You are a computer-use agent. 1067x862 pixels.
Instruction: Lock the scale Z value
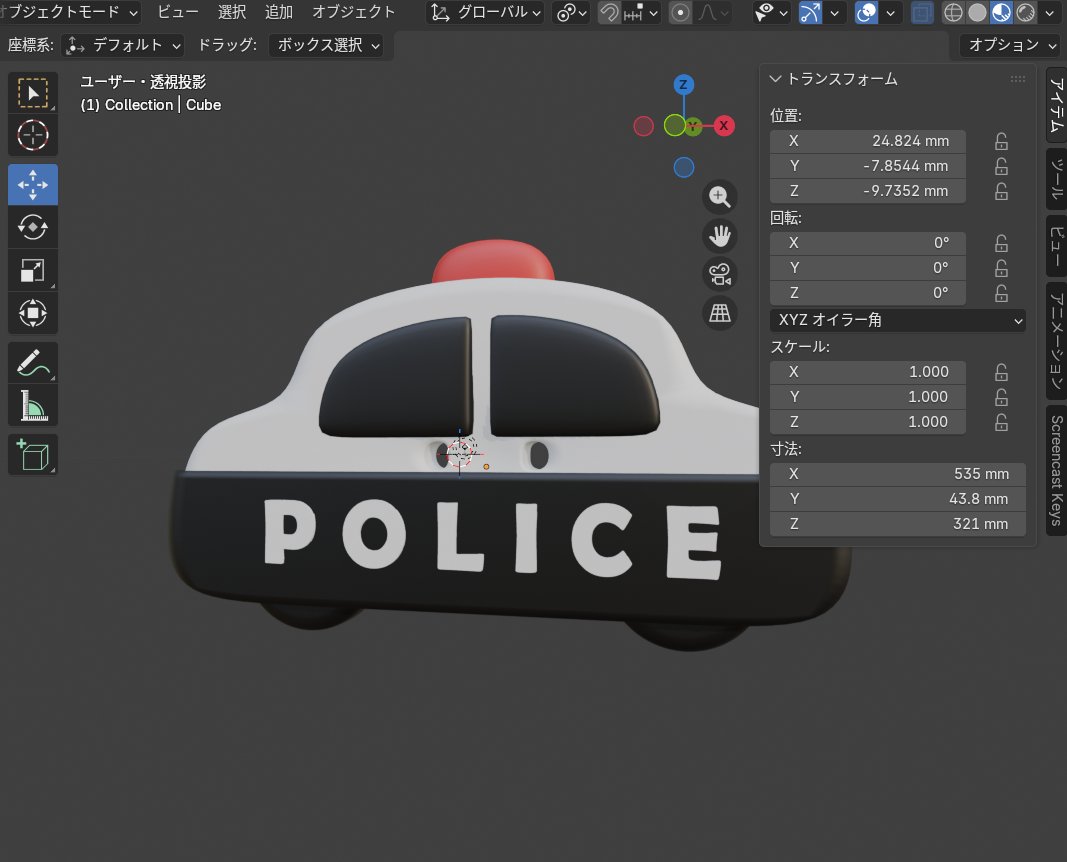(x=1001, y=422)
